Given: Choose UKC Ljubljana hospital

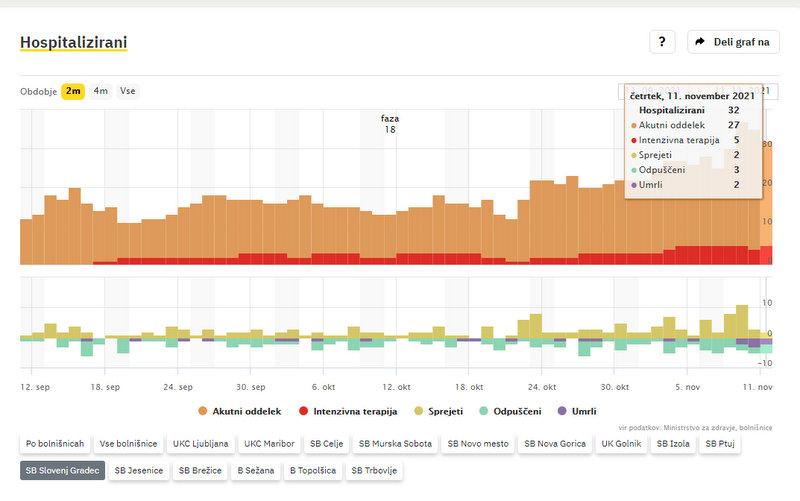Looking at the screenshot, I should pos(200,443).
